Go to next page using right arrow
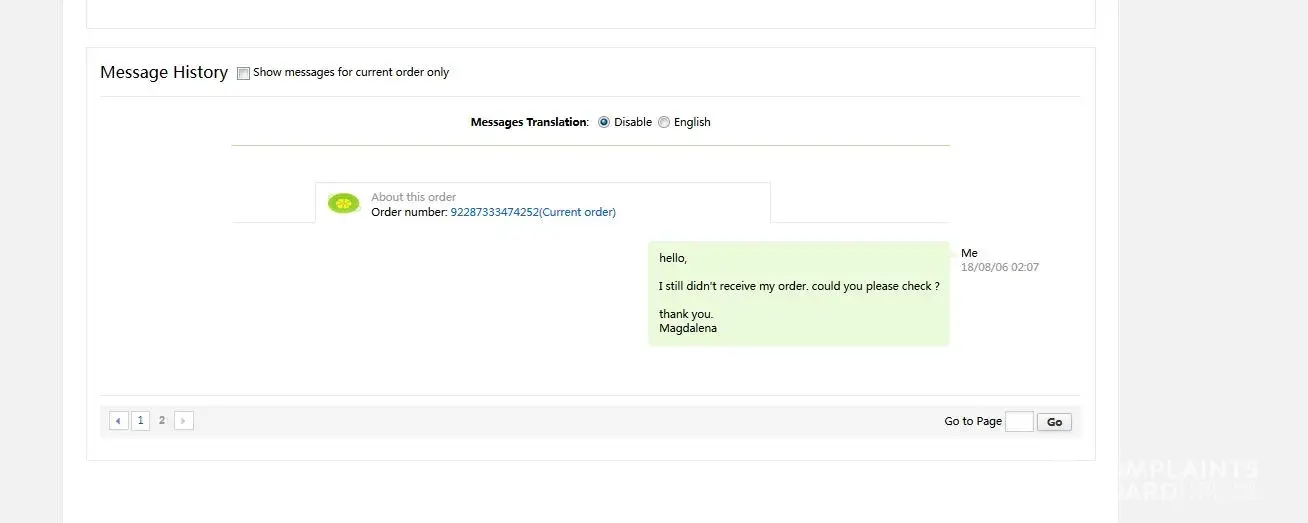1308x523 pixels. click(x=184, y=421)
